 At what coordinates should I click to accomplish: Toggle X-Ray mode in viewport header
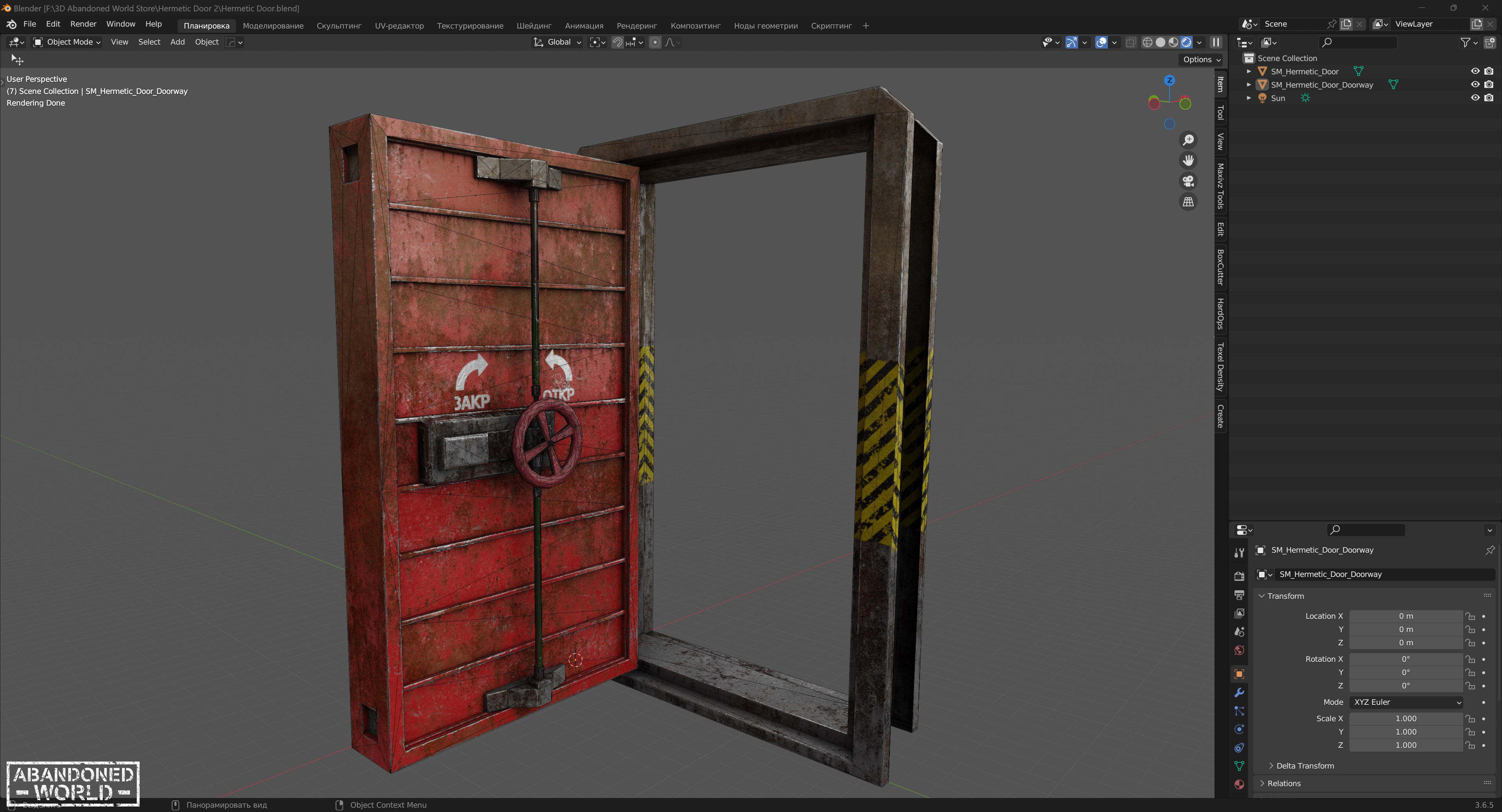coord(1130,42)
